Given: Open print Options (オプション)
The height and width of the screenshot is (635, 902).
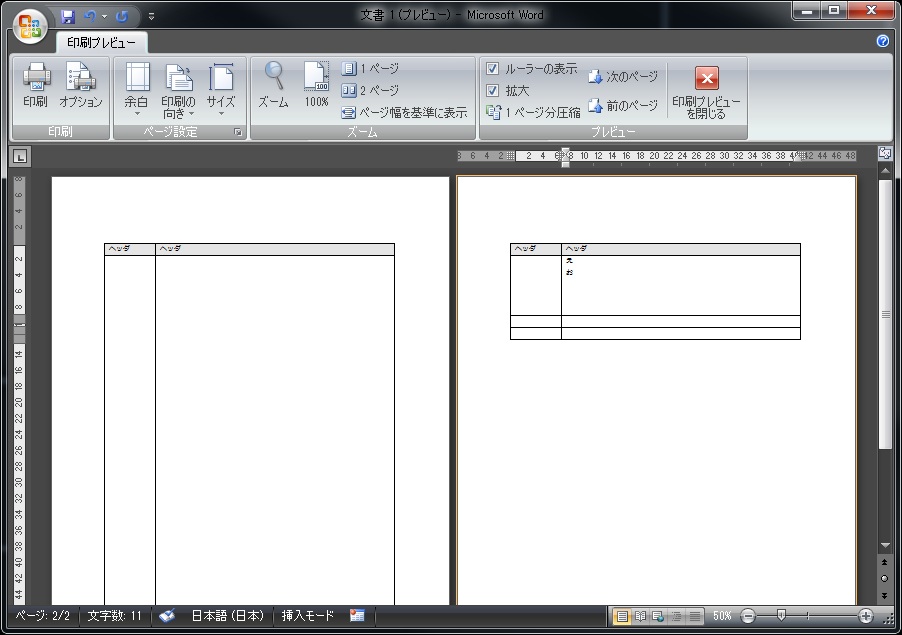Looking at the screenshot, I should click(x=80, y=86).
